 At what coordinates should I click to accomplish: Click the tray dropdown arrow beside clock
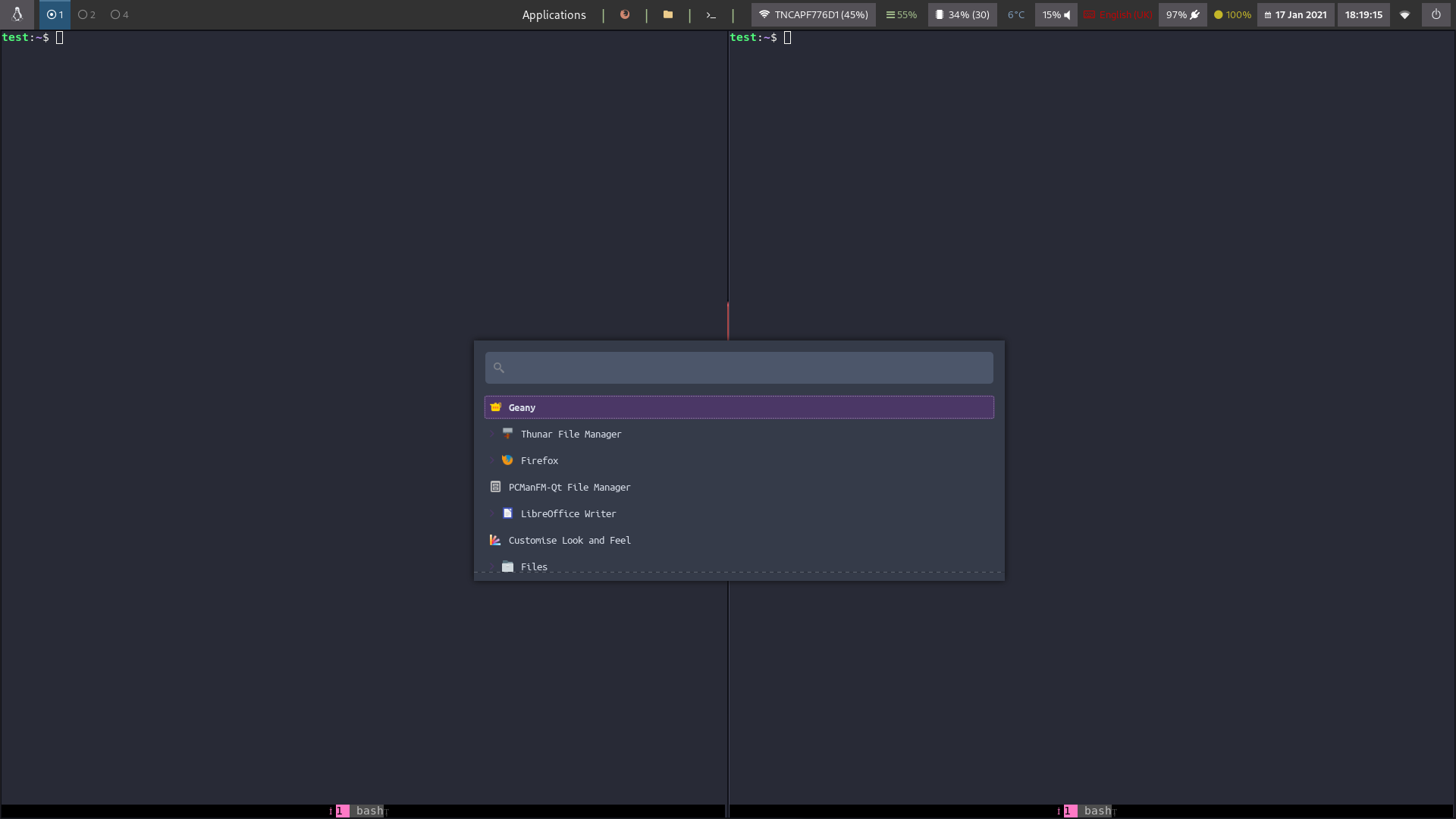tap(1404, 14)
